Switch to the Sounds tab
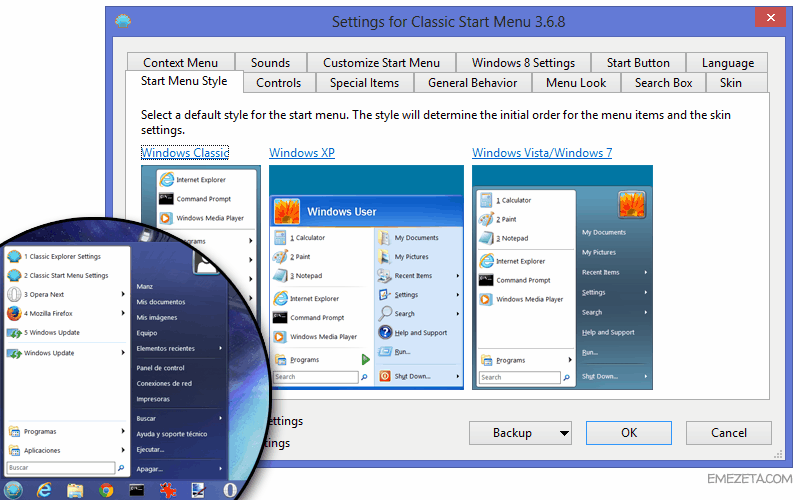The height and width of the screenshot is (500, 800). click(x=270, y=62)
